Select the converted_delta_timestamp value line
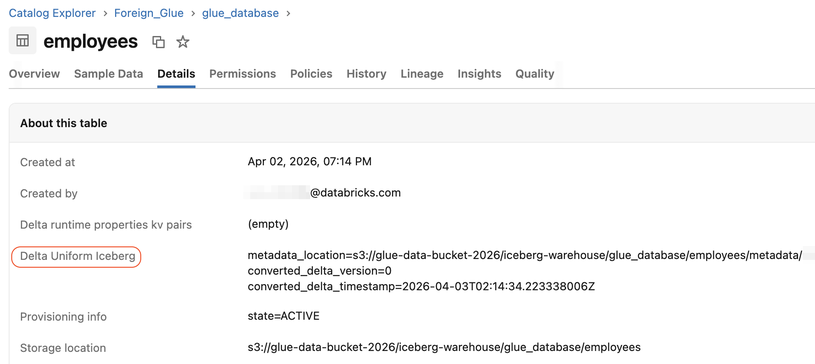Image resolution: width=815 pixels, height=364 pixels. tap(421, 286)
